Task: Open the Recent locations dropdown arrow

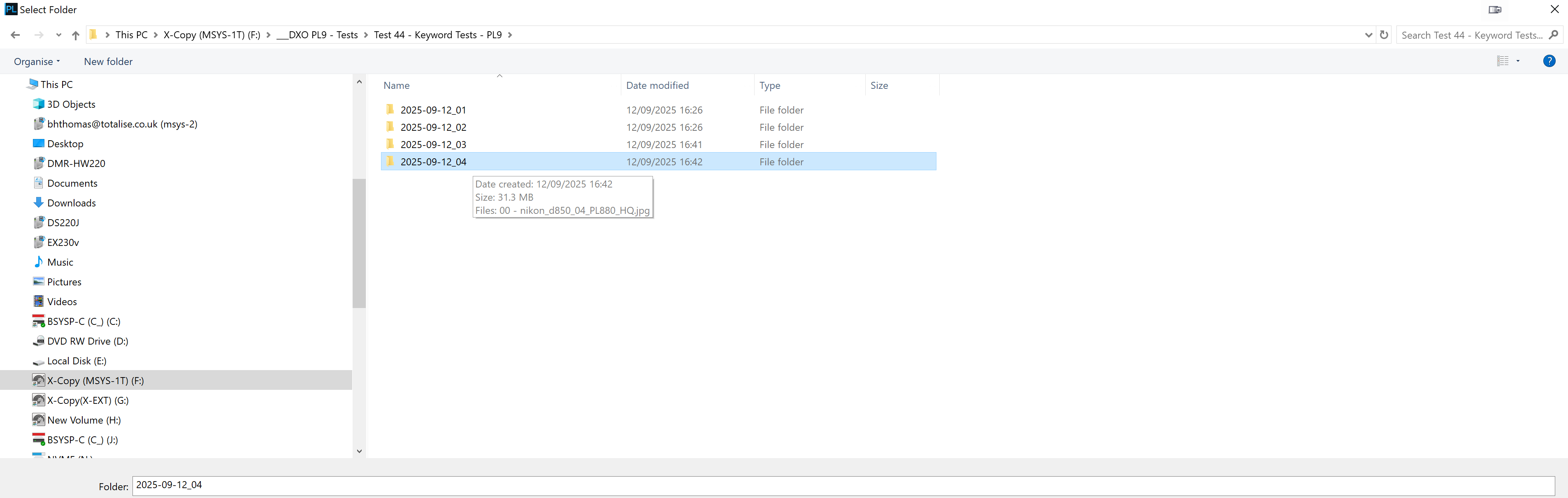Action: coord(58,35)
